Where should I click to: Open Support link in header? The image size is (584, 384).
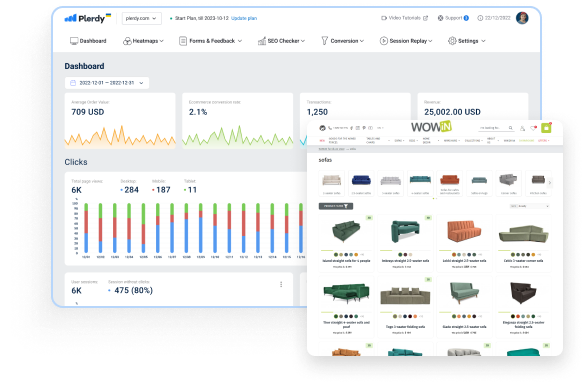(453, 18)
